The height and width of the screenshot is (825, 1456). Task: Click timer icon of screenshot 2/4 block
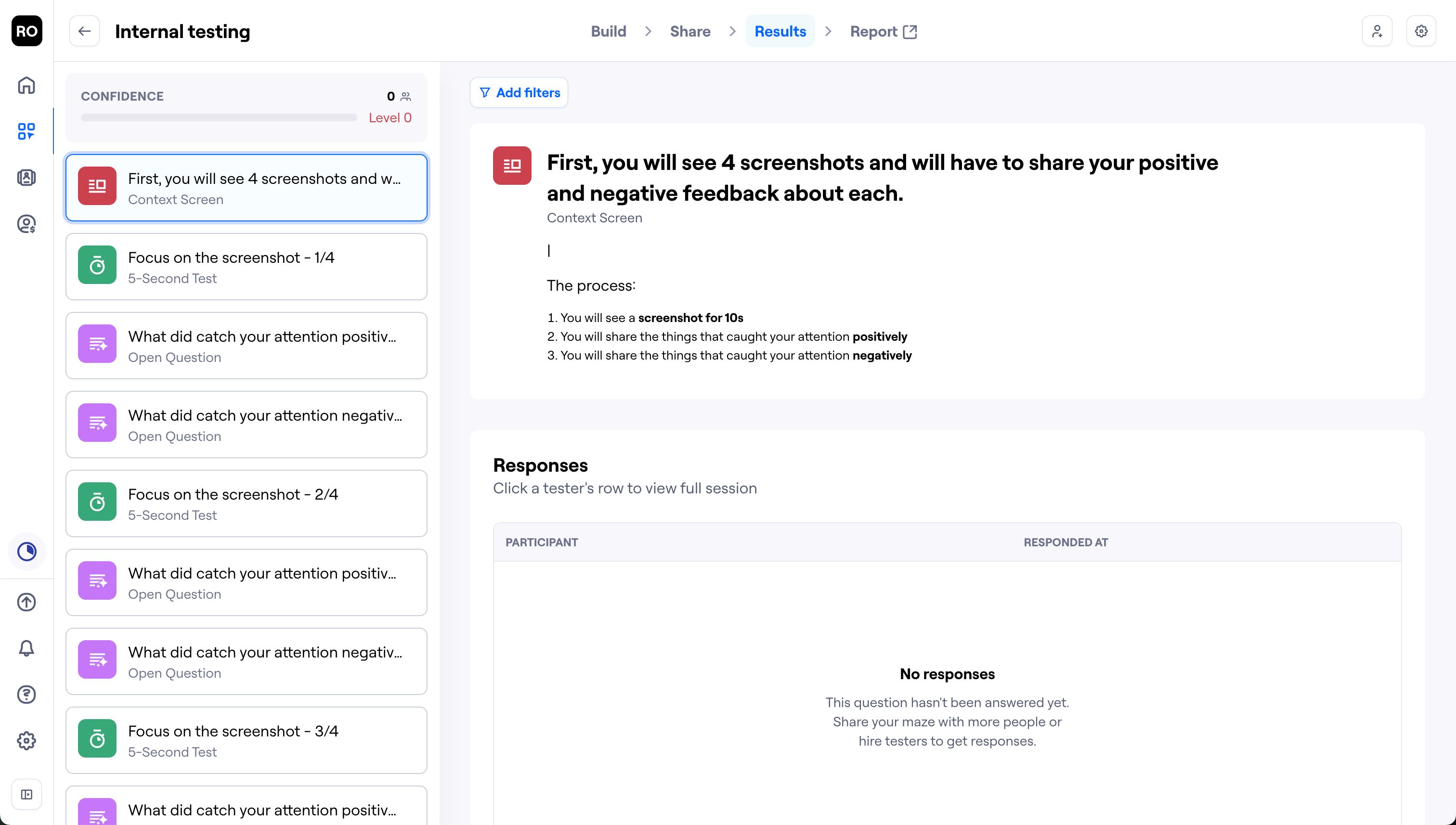pos(97,502)
